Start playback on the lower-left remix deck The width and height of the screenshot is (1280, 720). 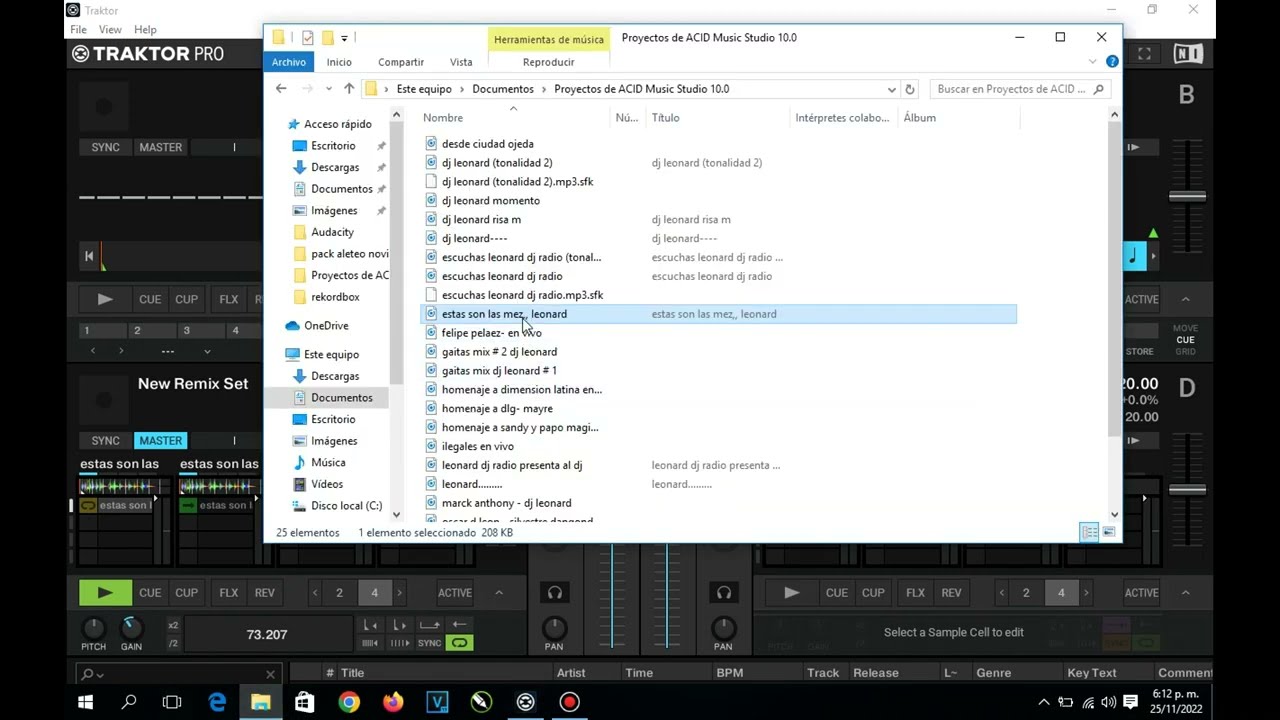point(105,592)
